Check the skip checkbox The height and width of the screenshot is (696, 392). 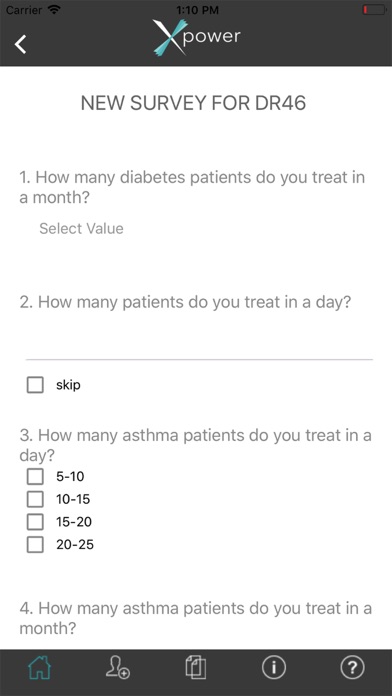tap(35, 385)
